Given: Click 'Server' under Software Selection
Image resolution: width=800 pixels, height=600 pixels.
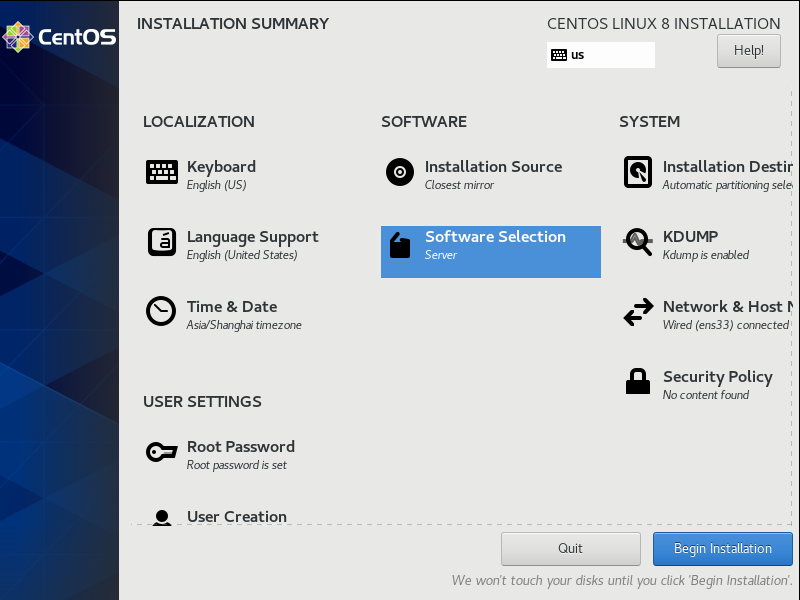Looking at the screenshot, I should point(441,255).
